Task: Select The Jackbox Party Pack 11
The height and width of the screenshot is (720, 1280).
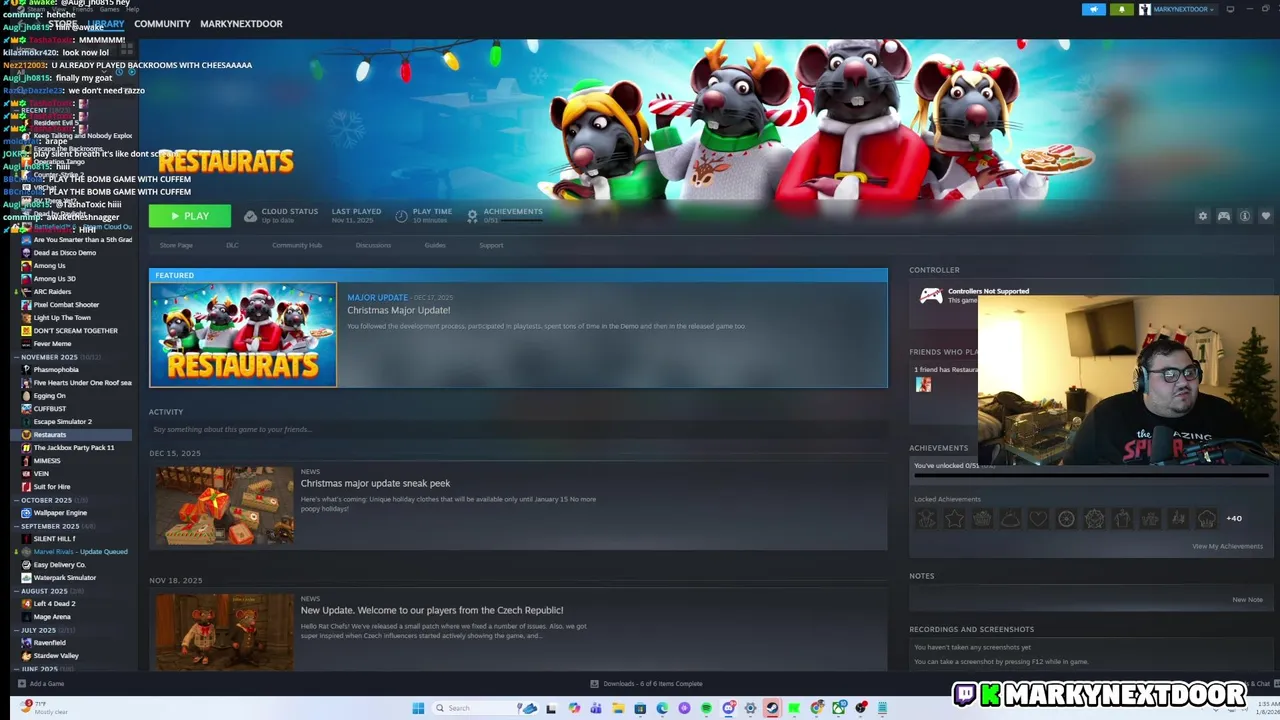Action: point(74,448)
